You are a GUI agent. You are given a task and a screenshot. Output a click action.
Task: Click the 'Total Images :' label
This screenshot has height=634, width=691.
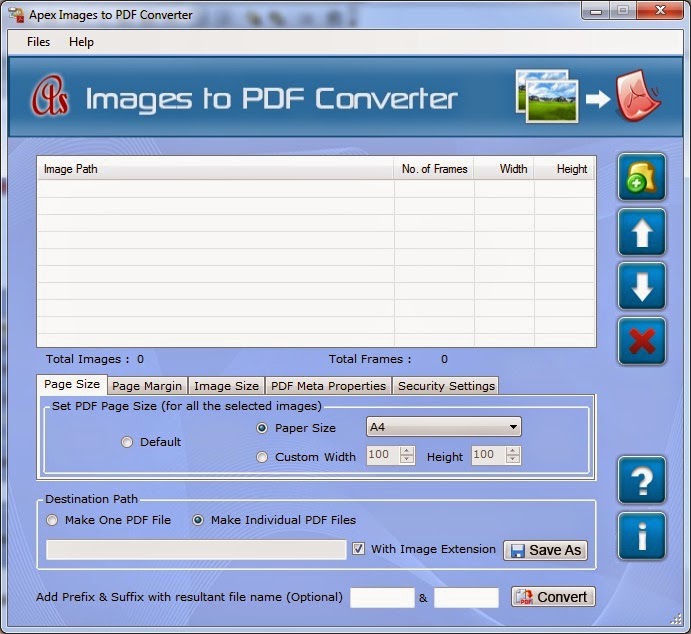coord(88,359)
